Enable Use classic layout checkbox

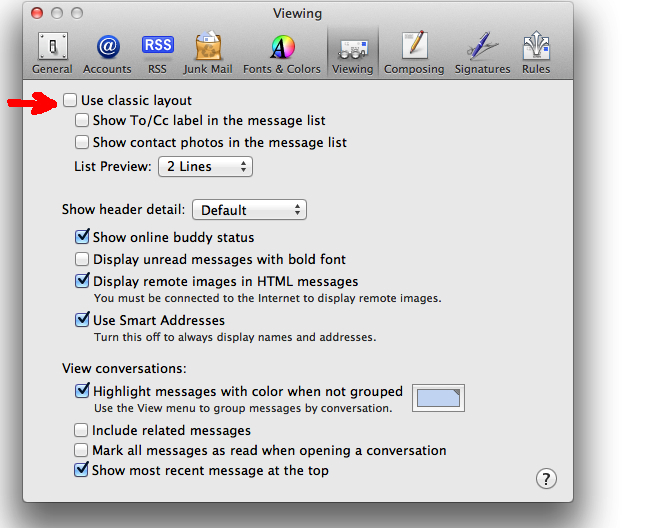pos(70,100)
